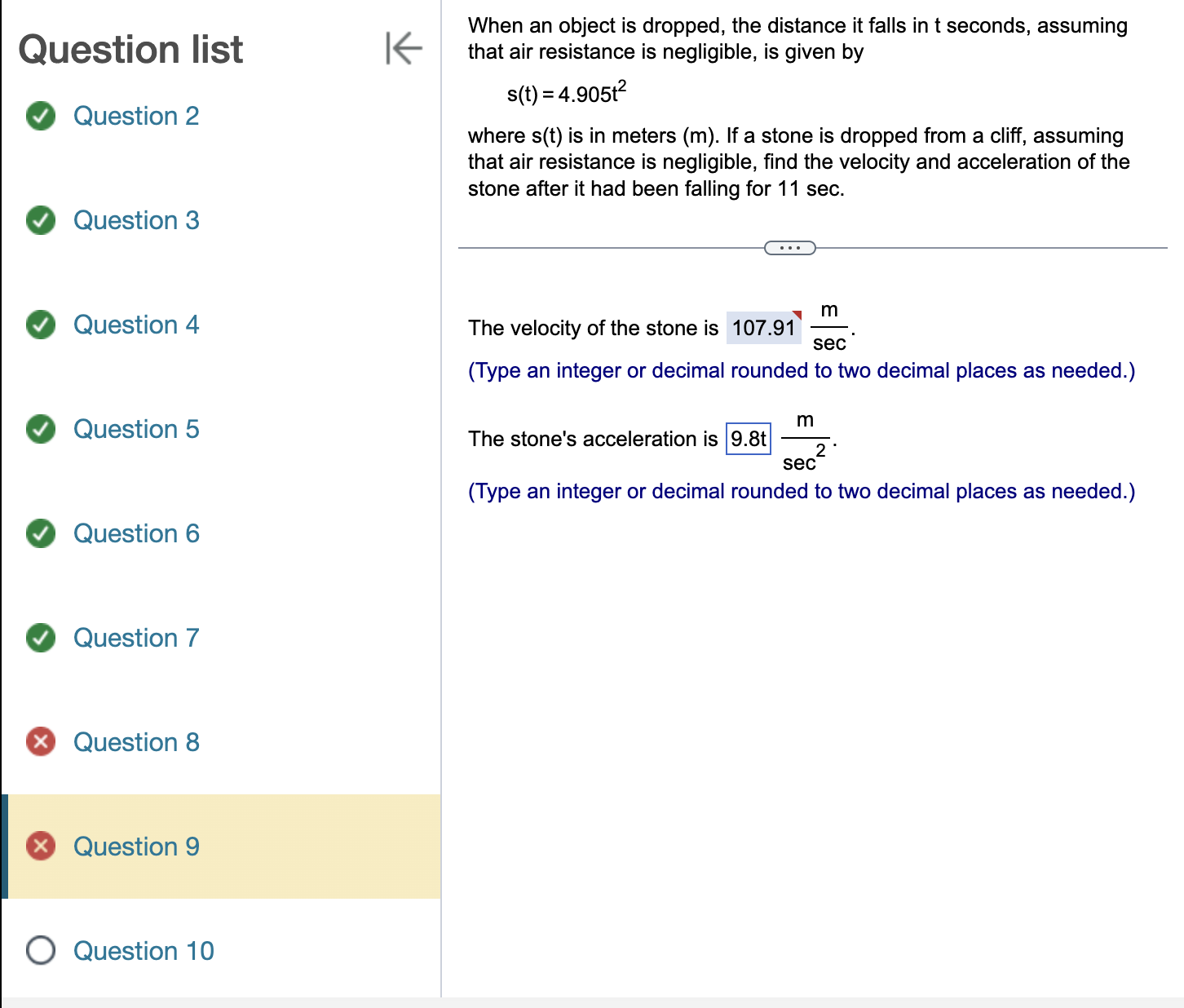Screen dimensions: 1184x1008
Task: Select the highlighted Question 9 entry
Action: click(x=135, y=847)
